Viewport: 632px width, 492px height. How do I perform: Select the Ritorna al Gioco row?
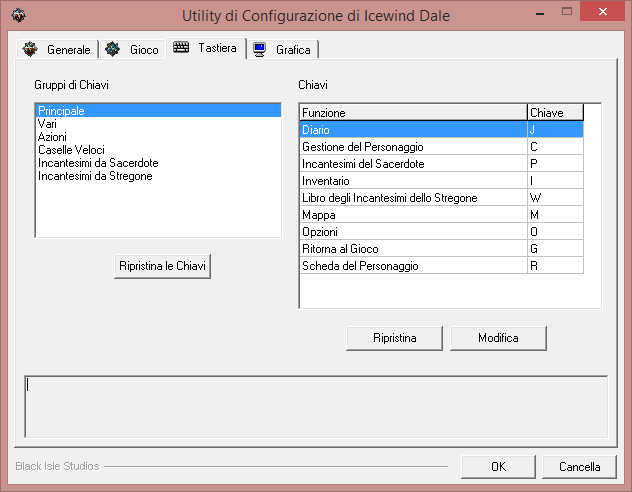click(441, 249)
